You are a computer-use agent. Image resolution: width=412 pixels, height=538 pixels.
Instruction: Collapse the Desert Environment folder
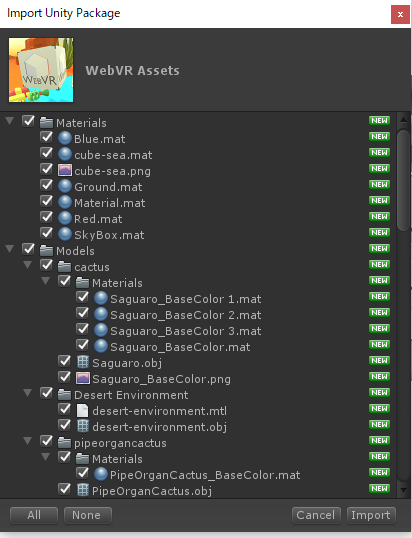pyautogui.click(x=28, y=393)
